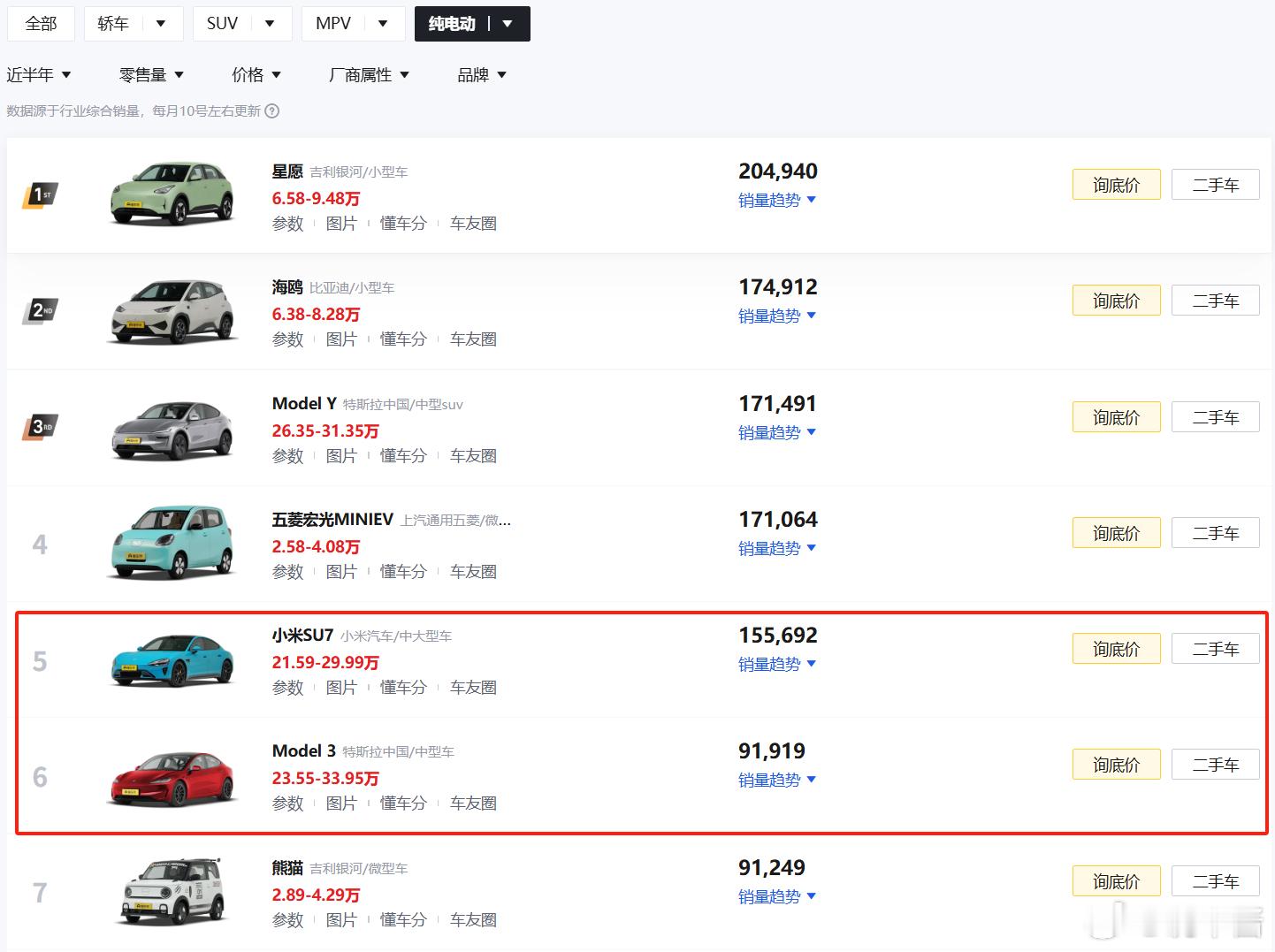
Task: Open the 近半年 time range filter
Action: (x=39, y=75)
